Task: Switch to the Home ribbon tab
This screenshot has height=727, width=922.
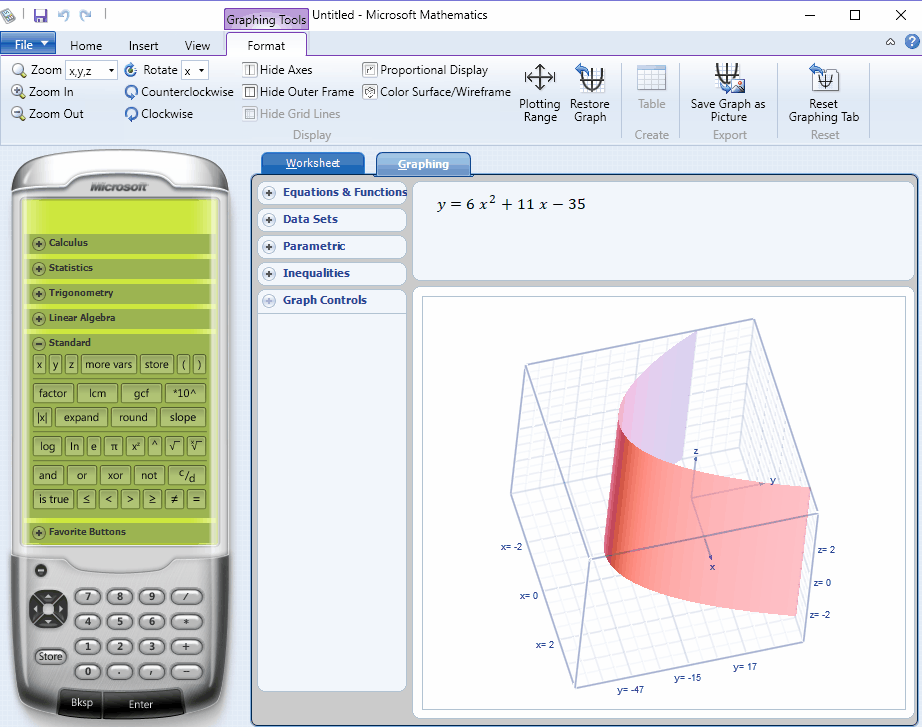Action: pos(86,45)
